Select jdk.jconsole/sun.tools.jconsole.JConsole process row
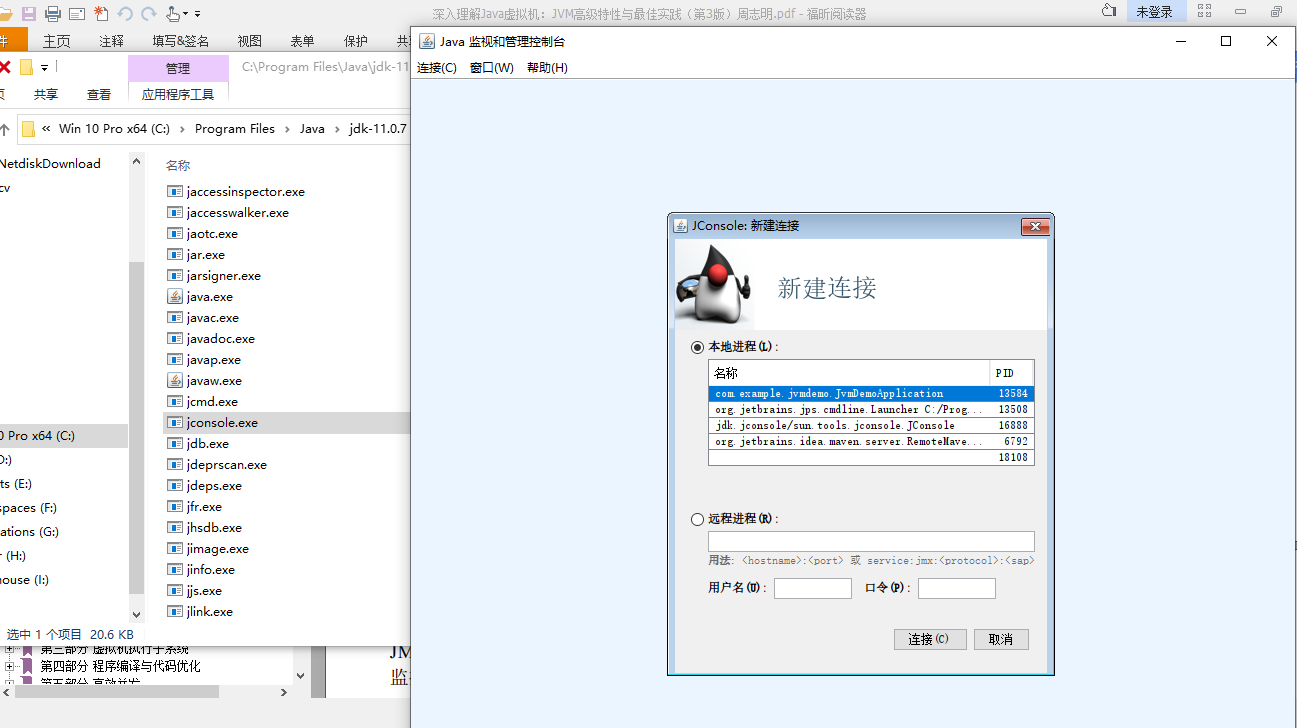The height and width of the screenshot is (728, 1297). (871, 425)
